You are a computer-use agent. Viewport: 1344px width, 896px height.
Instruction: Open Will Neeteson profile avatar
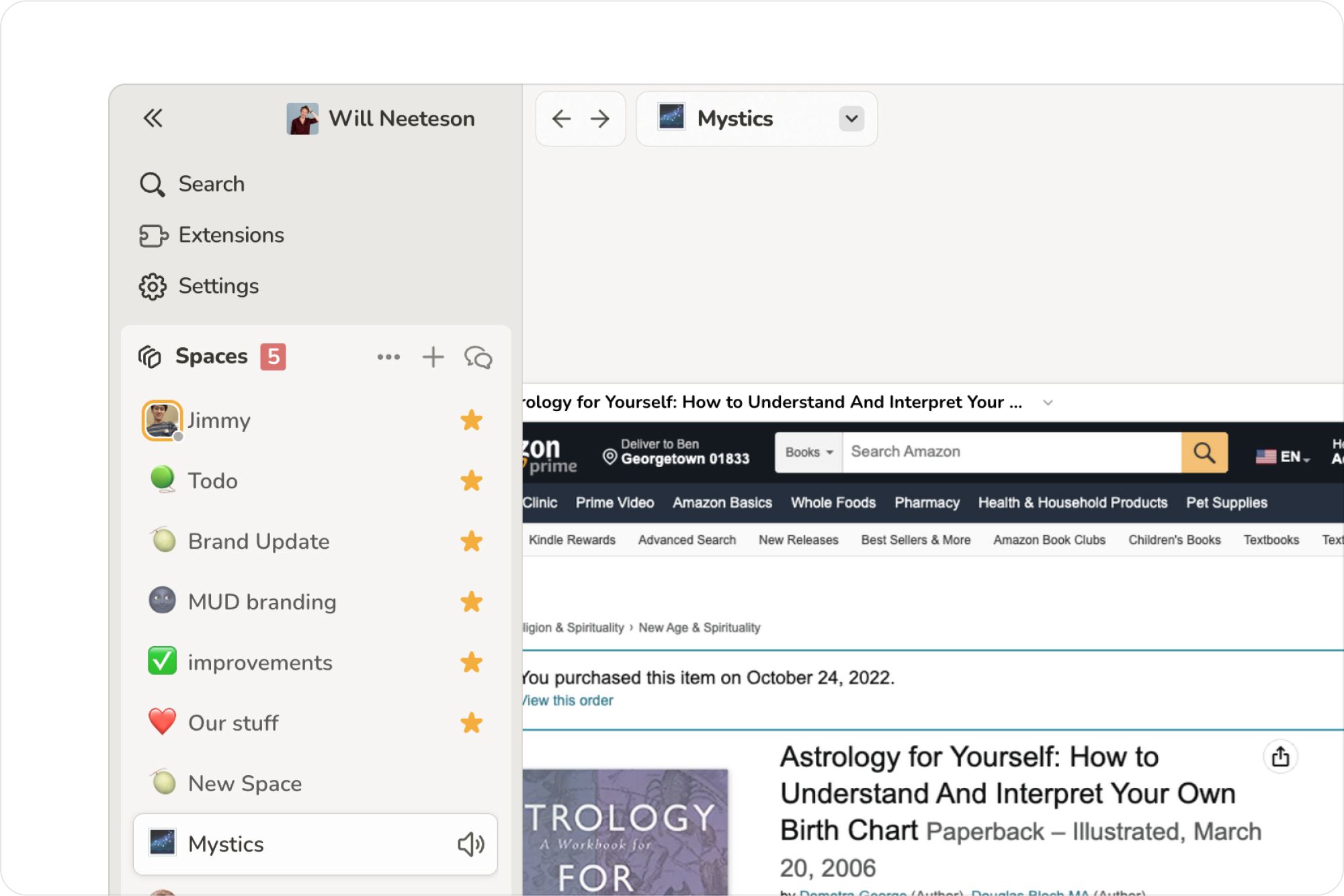pos(302,119)
